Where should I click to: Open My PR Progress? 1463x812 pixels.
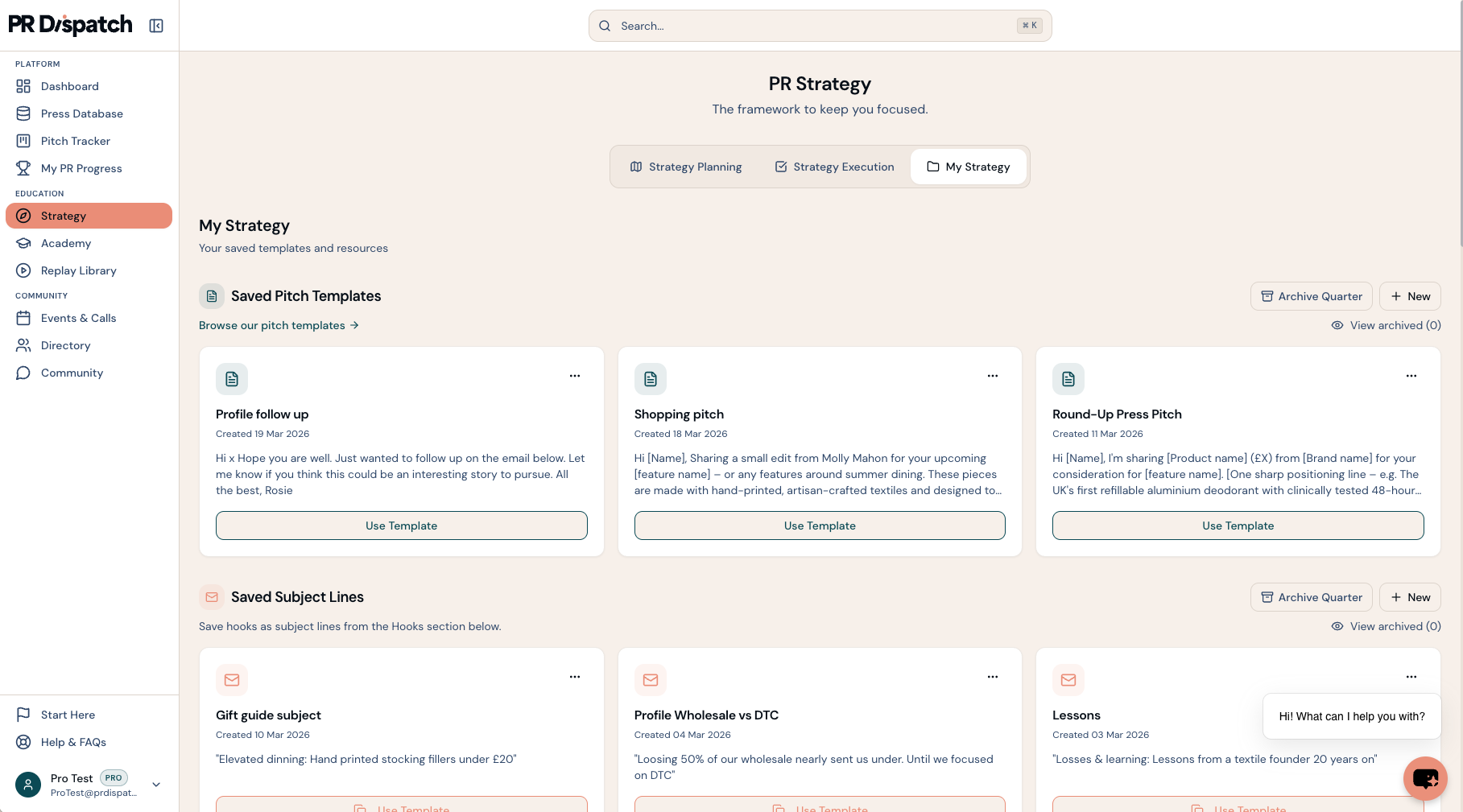(89, 168)
